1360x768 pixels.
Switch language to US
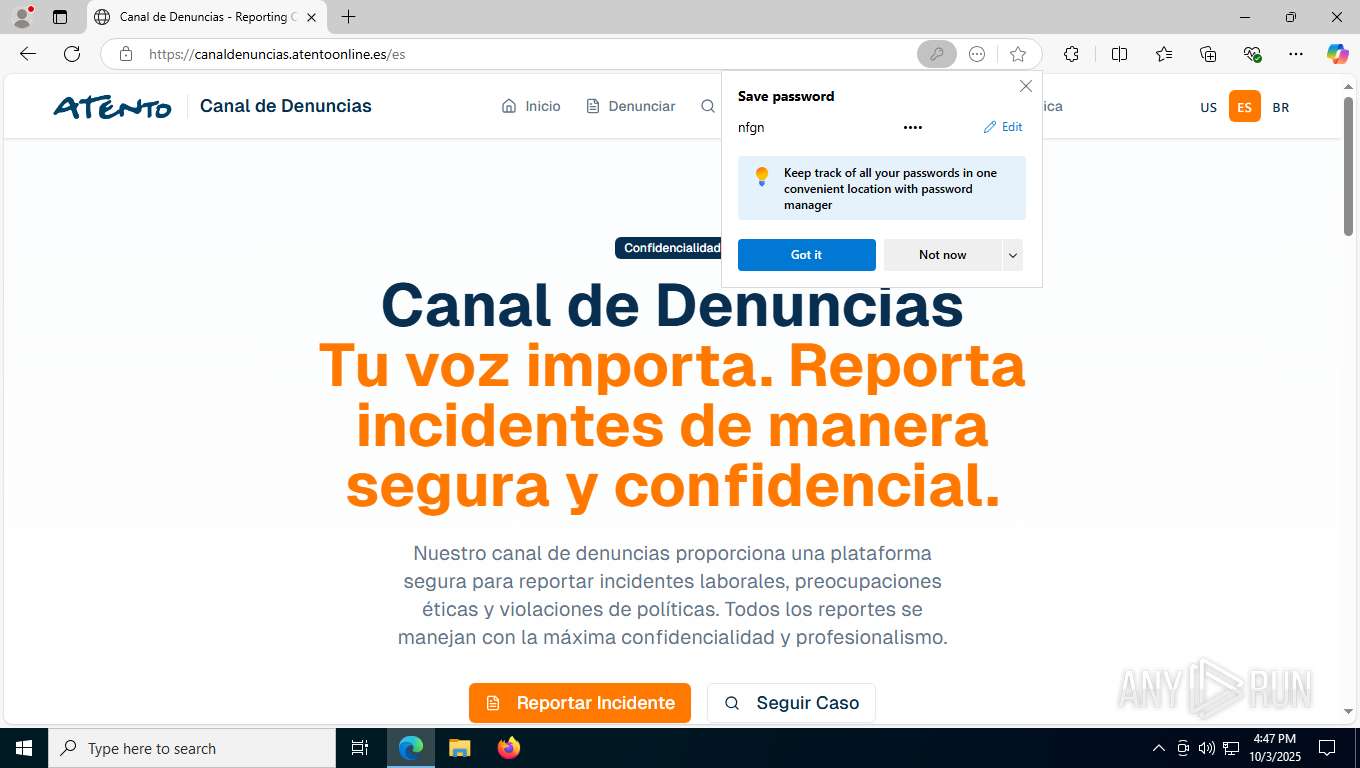click(1209, 107)
